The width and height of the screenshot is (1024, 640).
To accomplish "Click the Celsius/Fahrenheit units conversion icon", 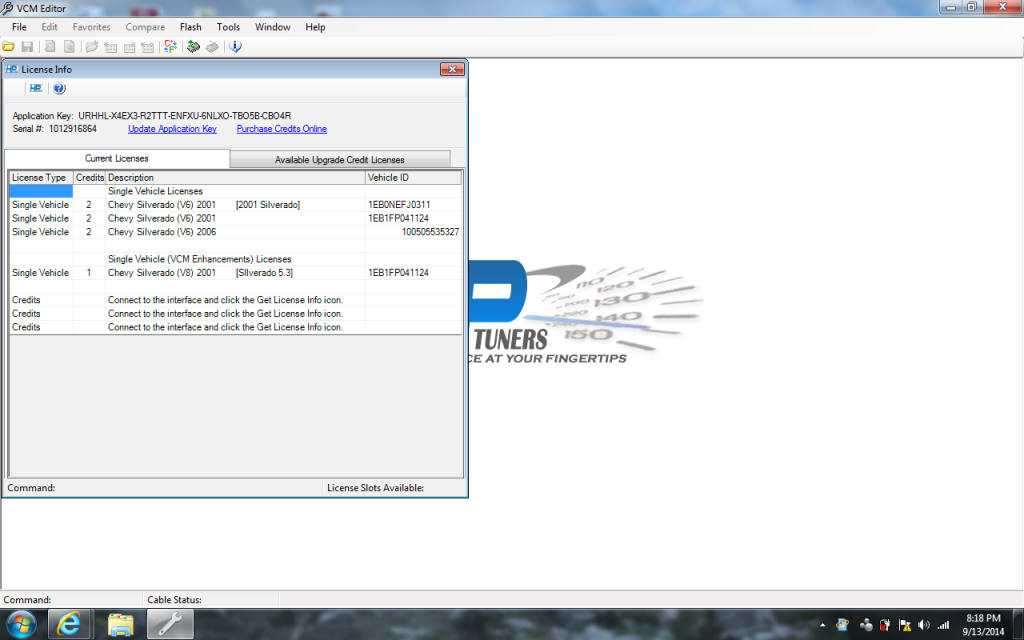I will pos(170,46).
